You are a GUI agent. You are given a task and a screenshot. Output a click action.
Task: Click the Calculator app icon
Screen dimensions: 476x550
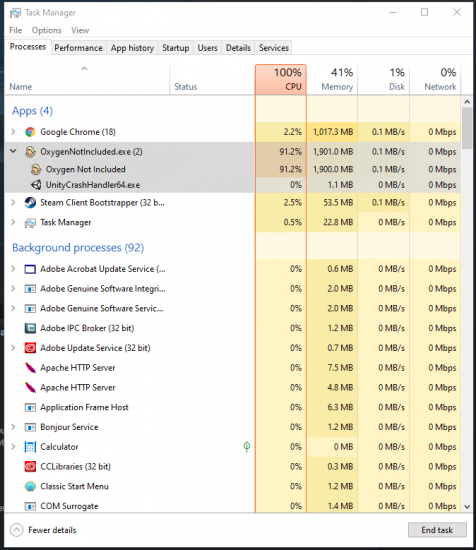point(30,447)
